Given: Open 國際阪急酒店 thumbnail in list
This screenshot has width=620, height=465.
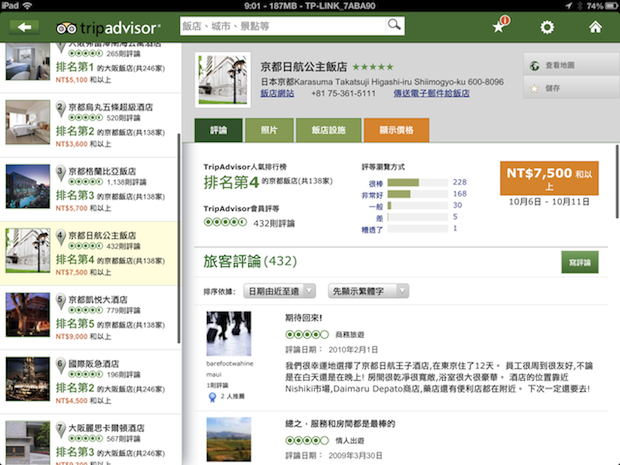Looking at the screenshot, I should [28, 379].
